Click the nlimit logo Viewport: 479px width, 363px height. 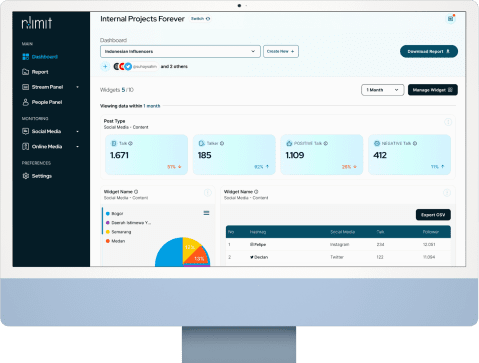point(37,23)
